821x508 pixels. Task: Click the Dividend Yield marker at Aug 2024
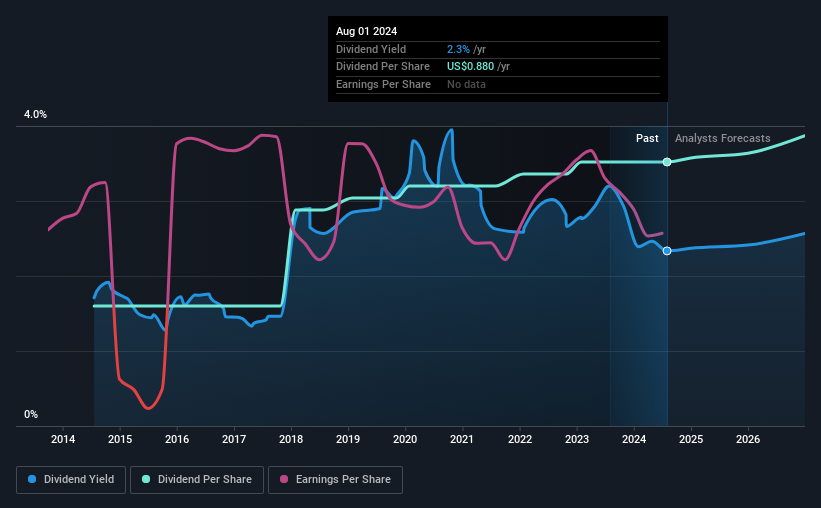tap(667, 251)
